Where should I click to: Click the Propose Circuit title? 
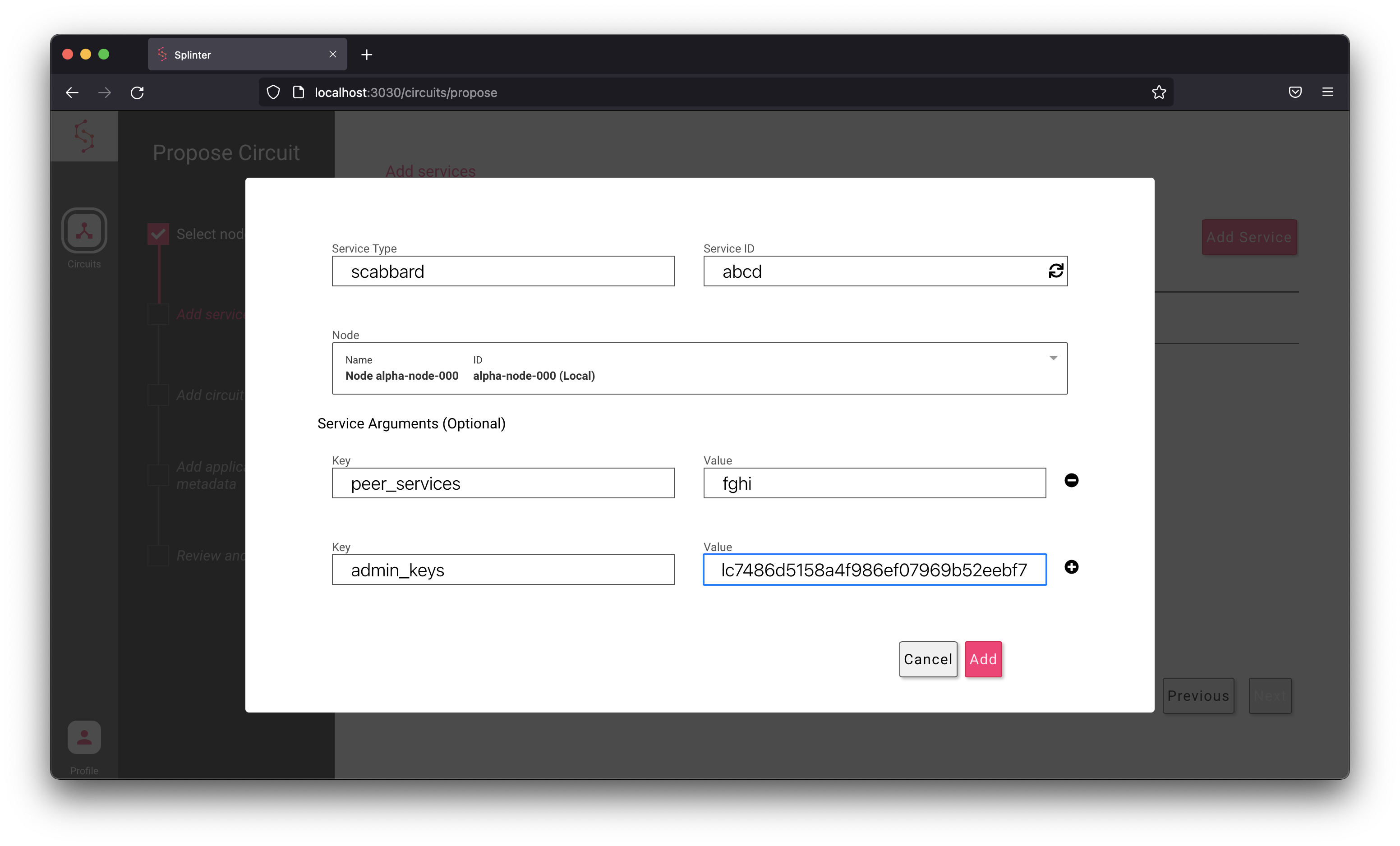click(x=226, y=152)
